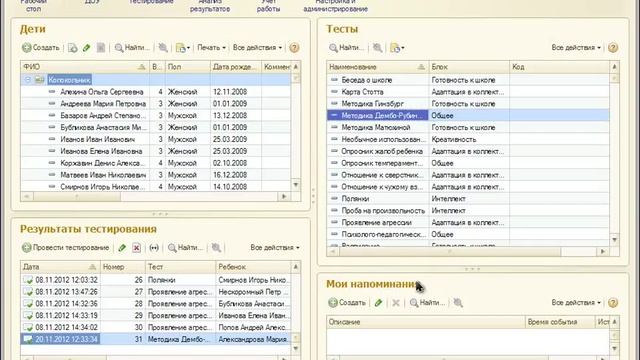
Task: Sort Тесты by the Наименование column header
Action: [x=377, y=67]
